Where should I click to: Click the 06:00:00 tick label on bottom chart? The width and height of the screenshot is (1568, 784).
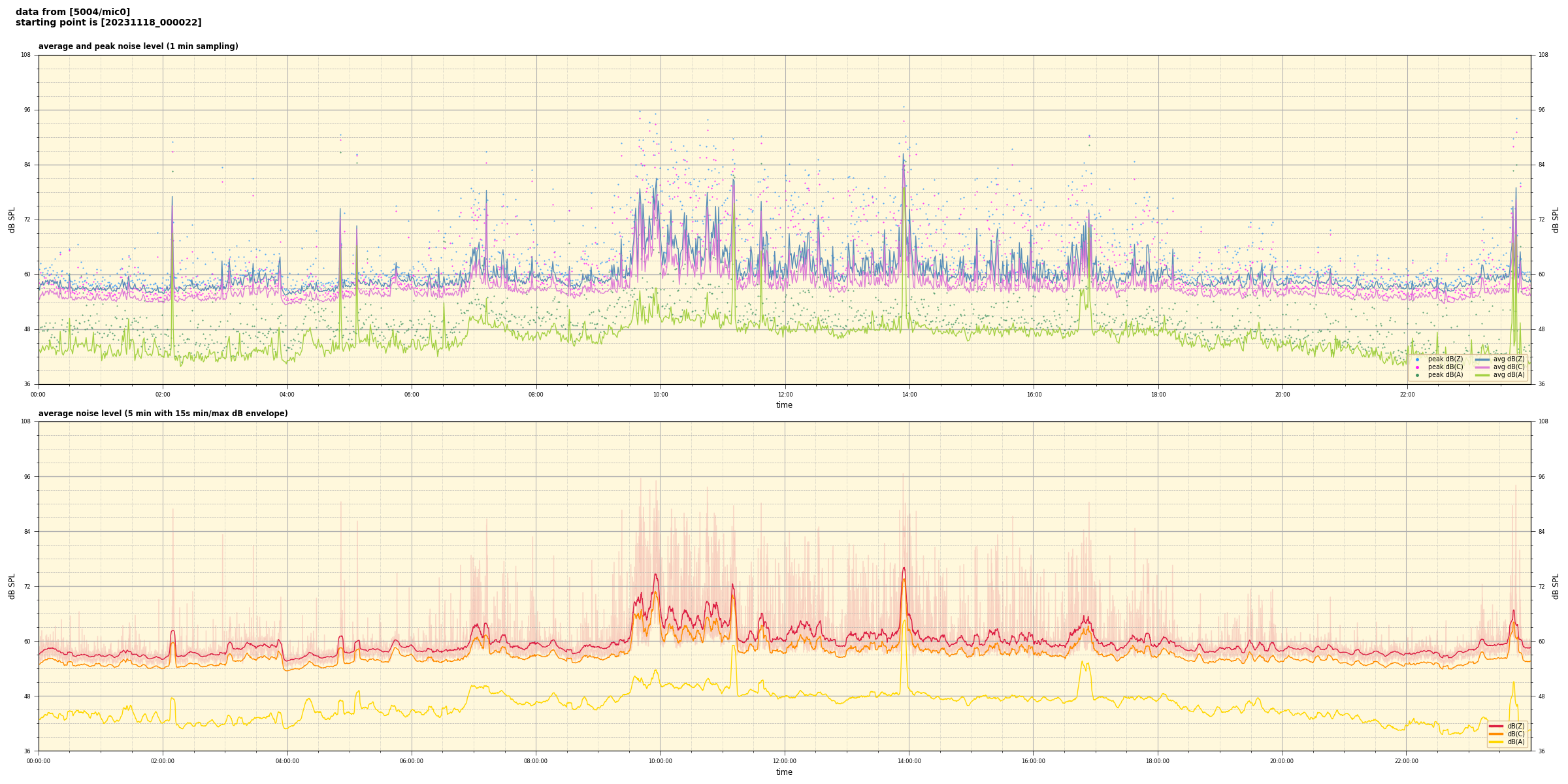[412, 761]
